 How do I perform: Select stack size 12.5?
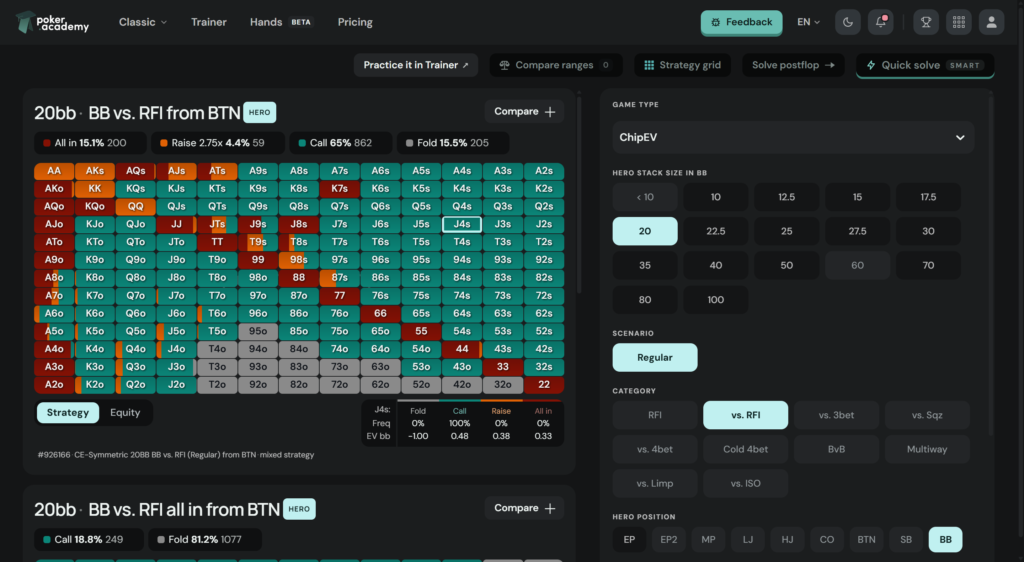coord(786,197)
